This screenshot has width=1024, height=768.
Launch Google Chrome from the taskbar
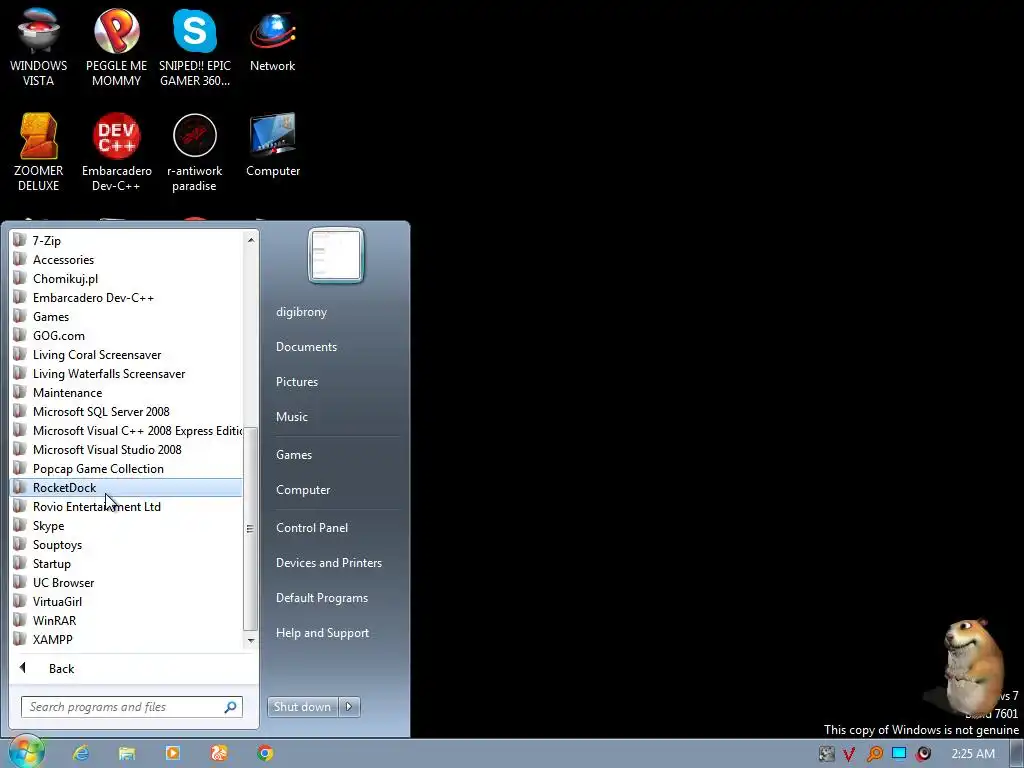(x=264, y=753)
